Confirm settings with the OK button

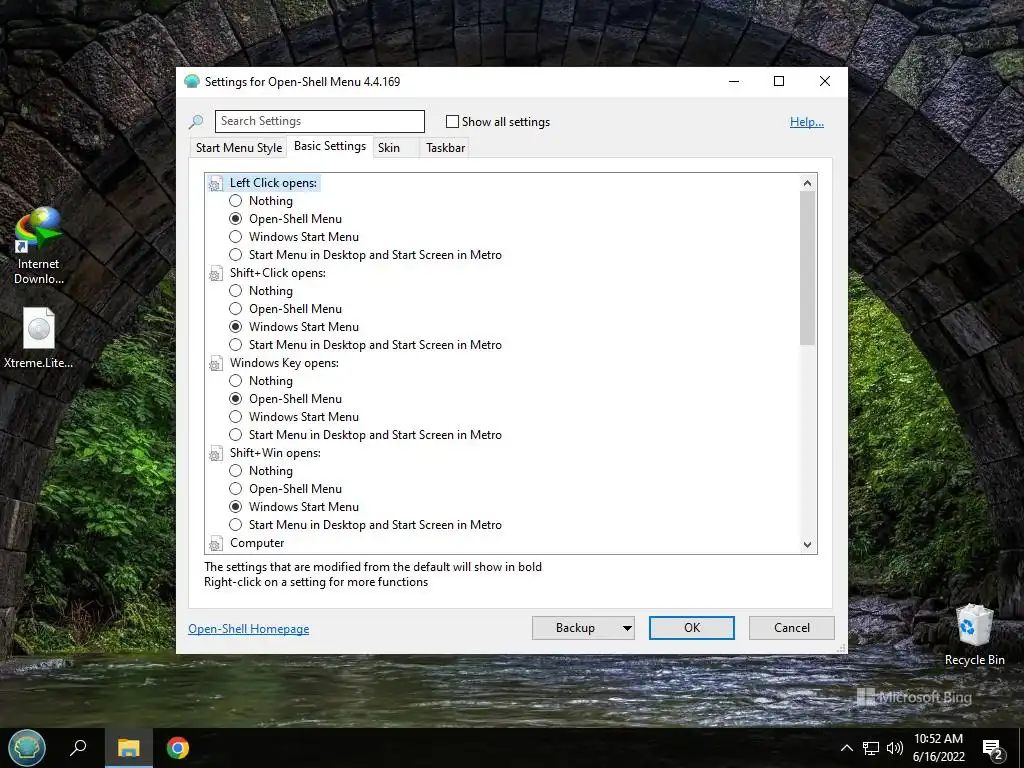coord(692,628)
